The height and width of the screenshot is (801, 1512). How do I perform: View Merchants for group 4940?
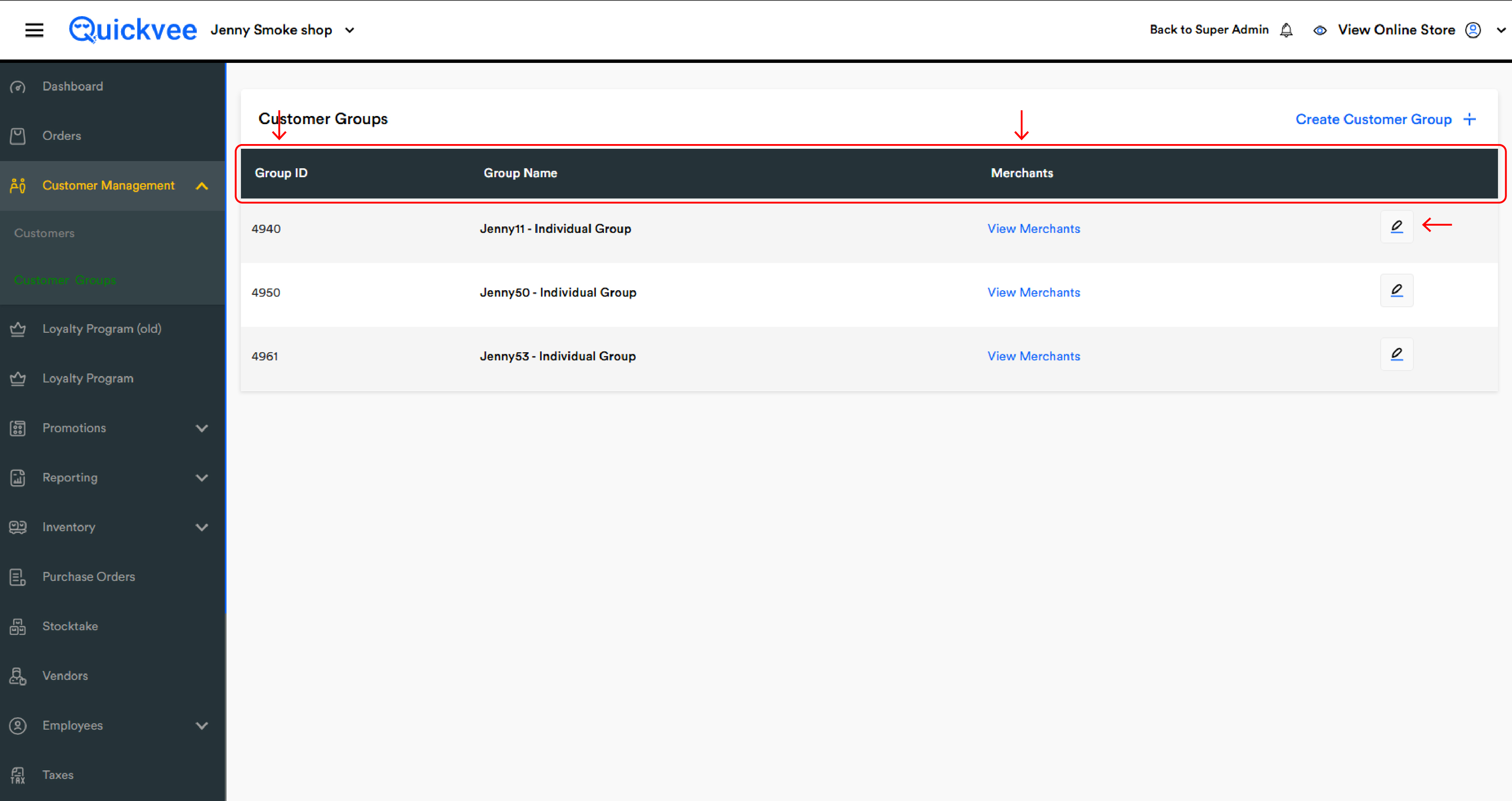coord(1033,229)
